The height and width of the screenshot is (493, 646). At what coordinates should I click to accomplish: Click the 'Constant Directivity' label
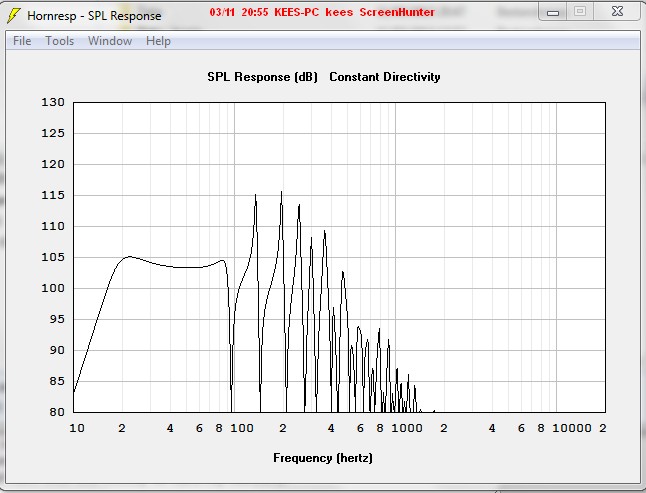click(x=385, y=77)
